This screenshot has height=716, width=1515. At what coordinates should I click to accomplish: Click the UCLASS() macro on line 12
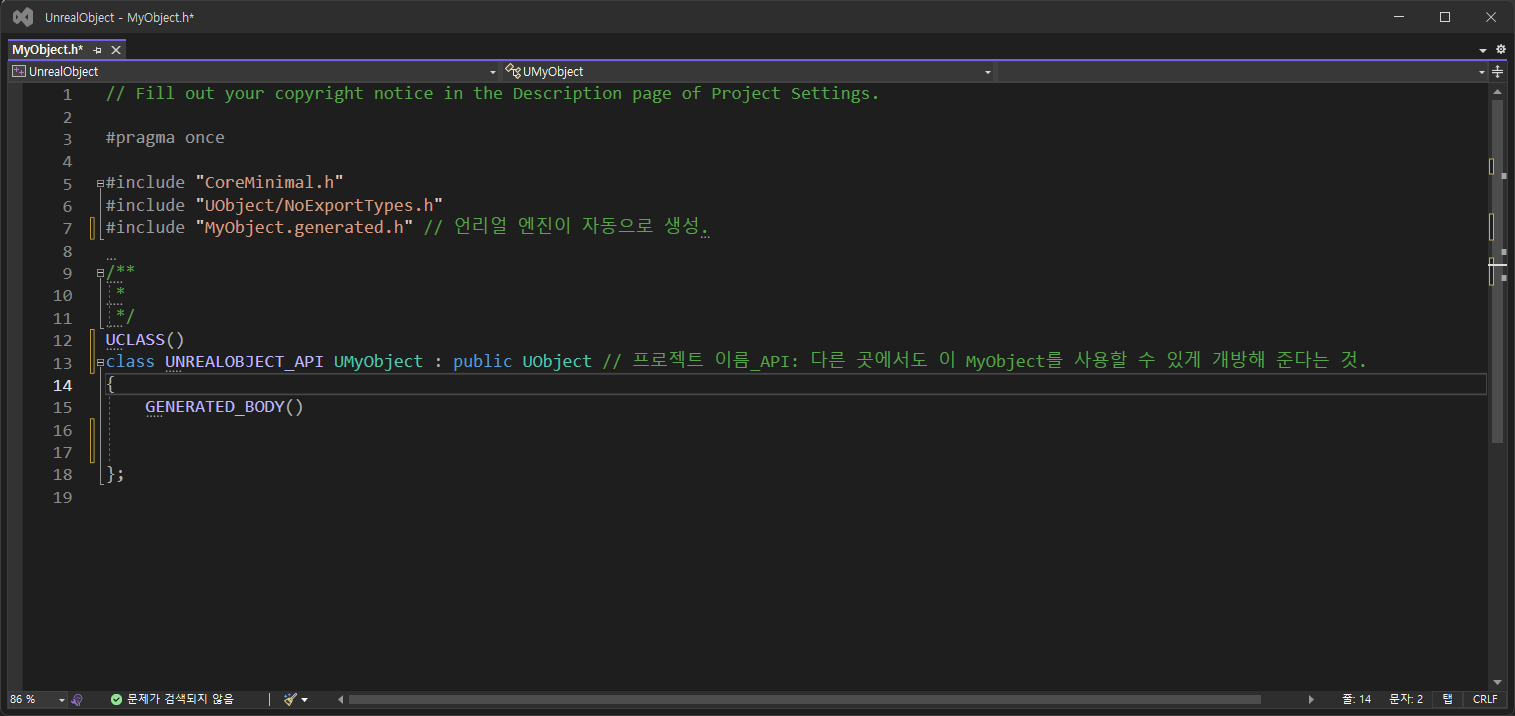point(145,340)
